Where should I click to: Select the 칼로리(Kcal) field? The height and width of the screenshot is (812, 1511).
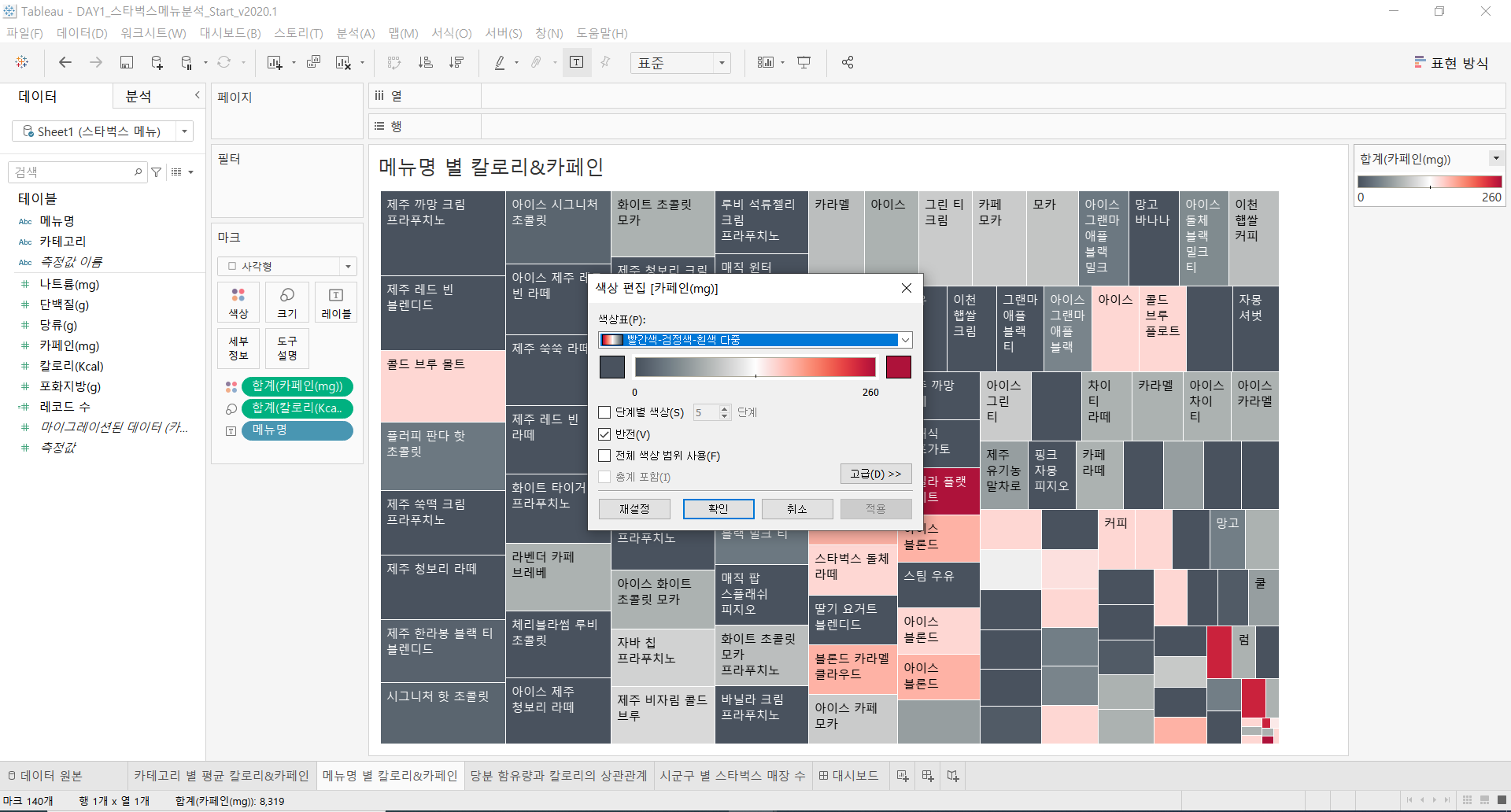coord(72,366)
